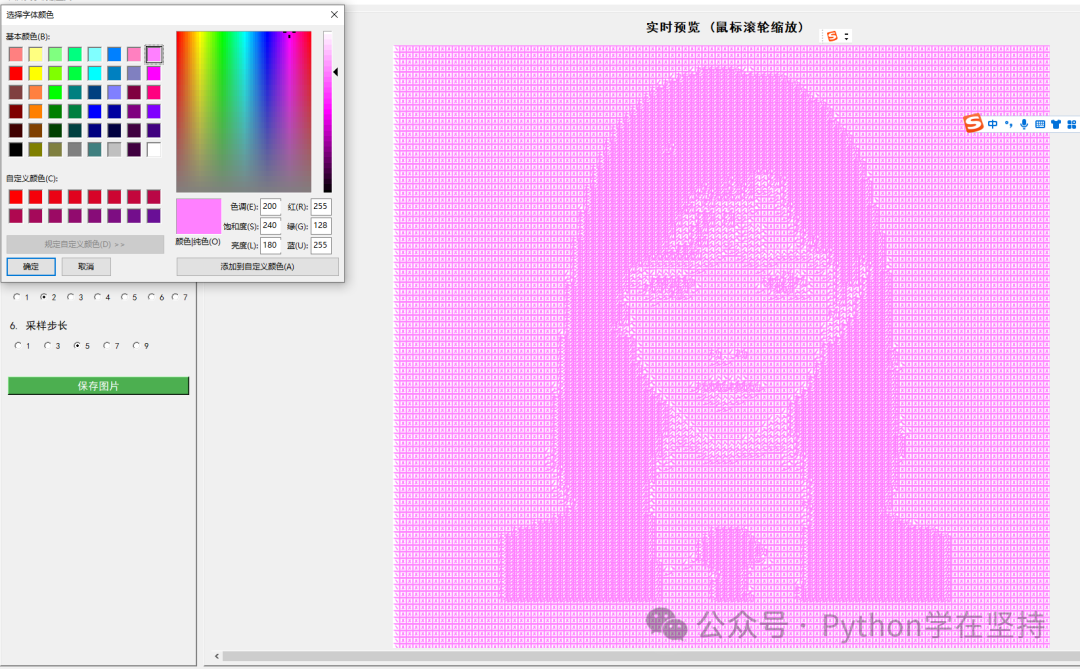Click inside the rainbow hue-saturation spectrum
Viewport: 1080px width, 669px height.
tap(244, 112)
